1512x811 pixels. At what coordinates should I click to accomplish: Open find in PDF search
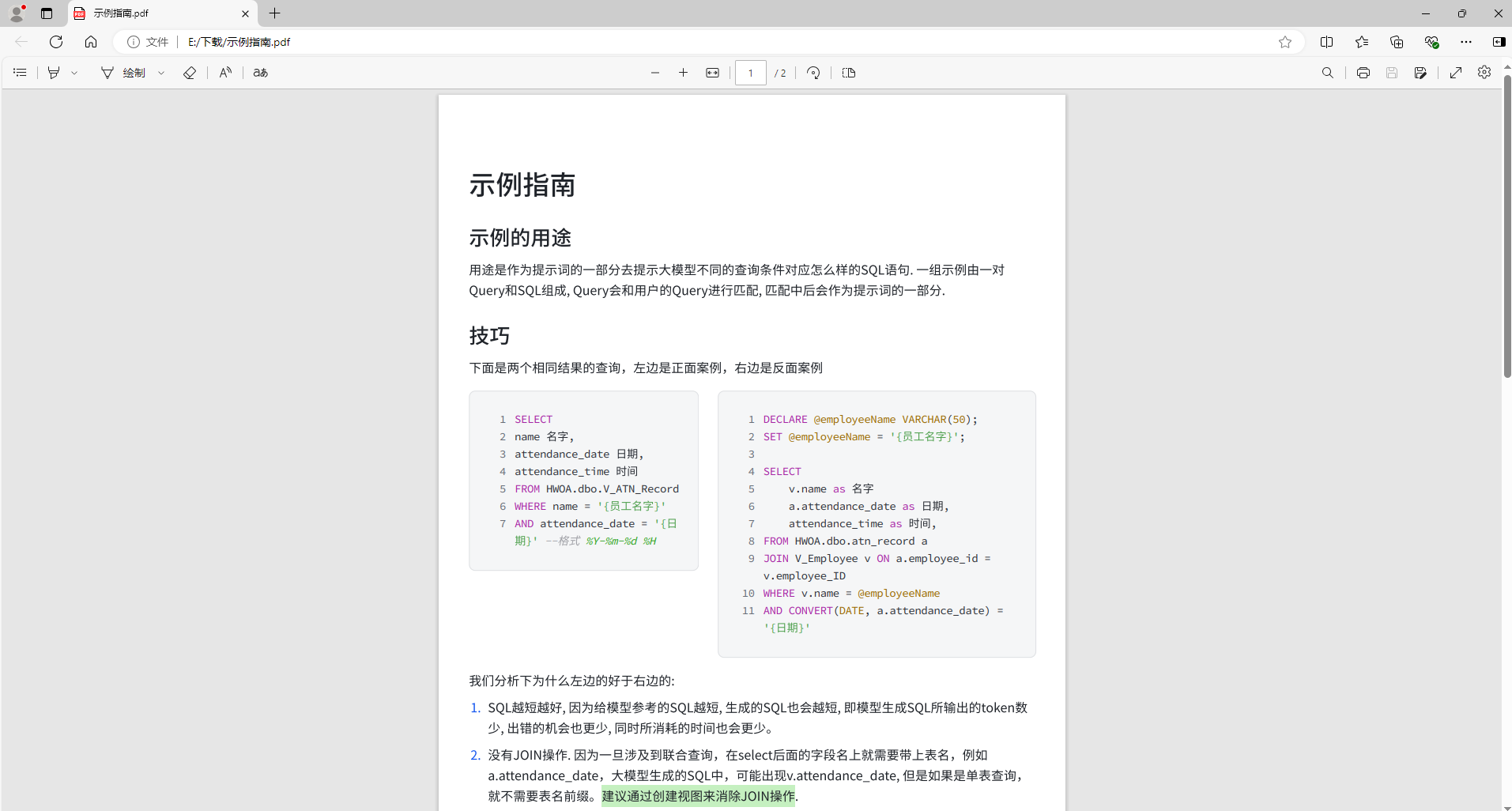coord(1328,73)
